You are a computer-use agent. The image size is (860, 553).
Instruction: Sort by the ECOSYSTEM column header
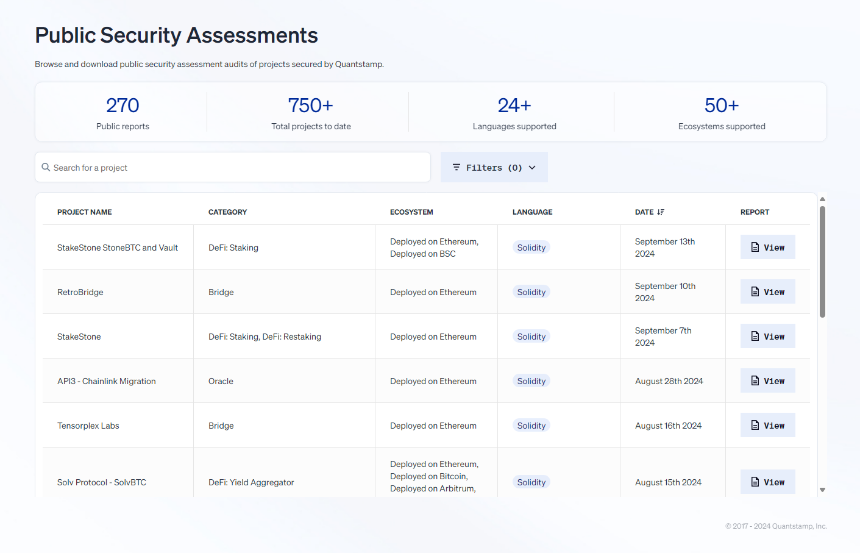[x=411, y=212]
